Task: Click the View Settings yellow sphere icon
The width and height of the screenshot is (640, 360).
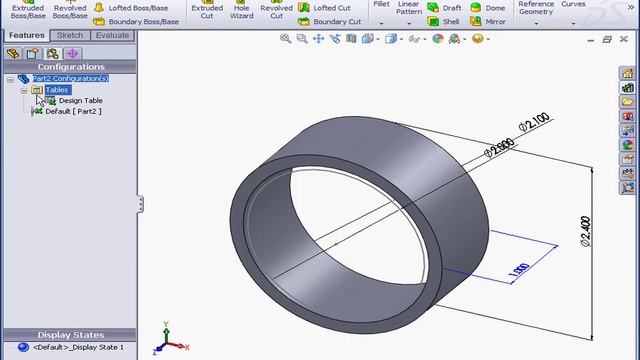Action: pos(478,39)
